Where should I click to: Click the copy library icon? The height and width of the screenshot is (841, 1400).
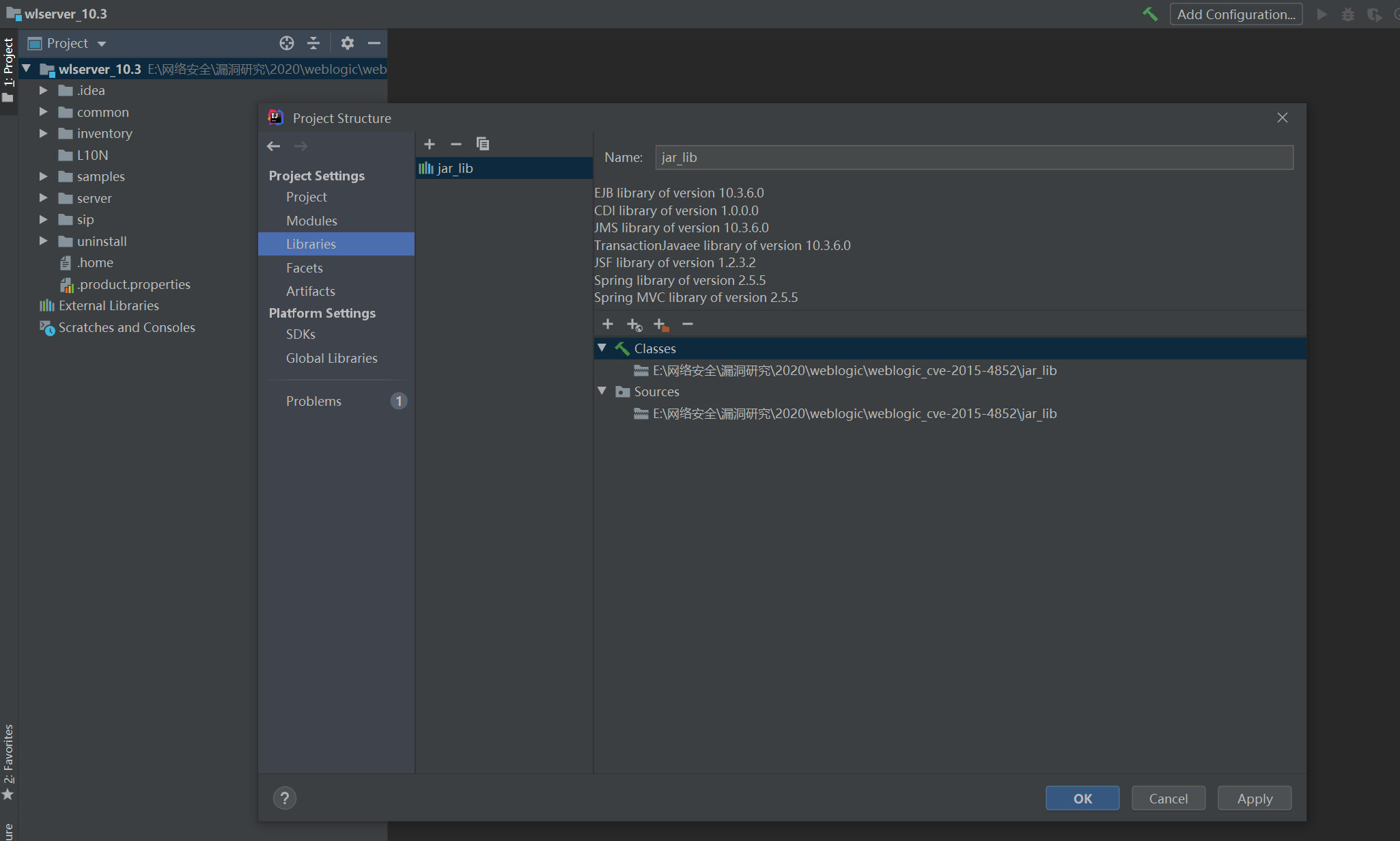pos(482,143)
